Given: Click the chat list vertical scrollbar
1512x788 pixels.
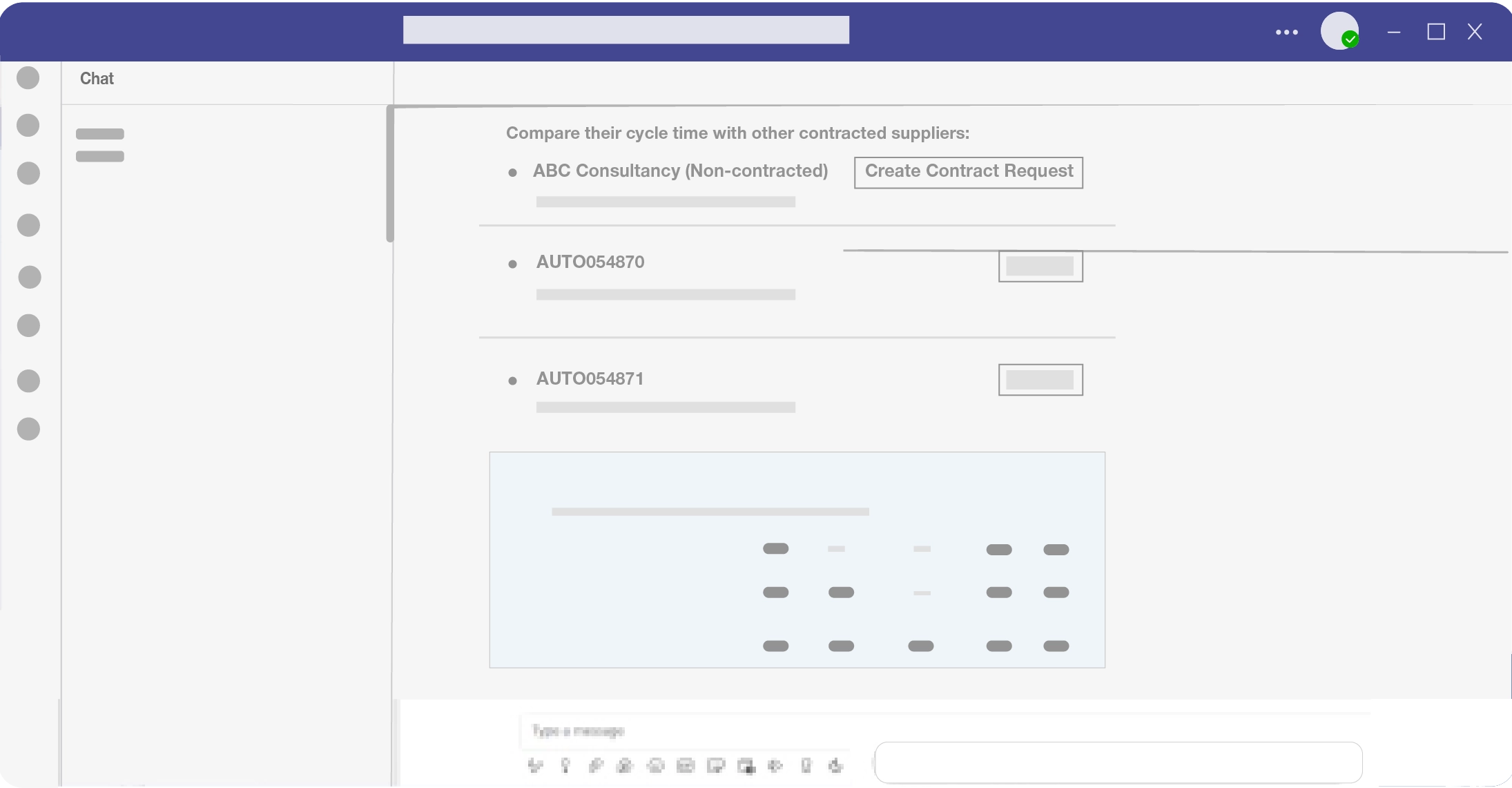Looking at the screenshot, I should point(389,173).
